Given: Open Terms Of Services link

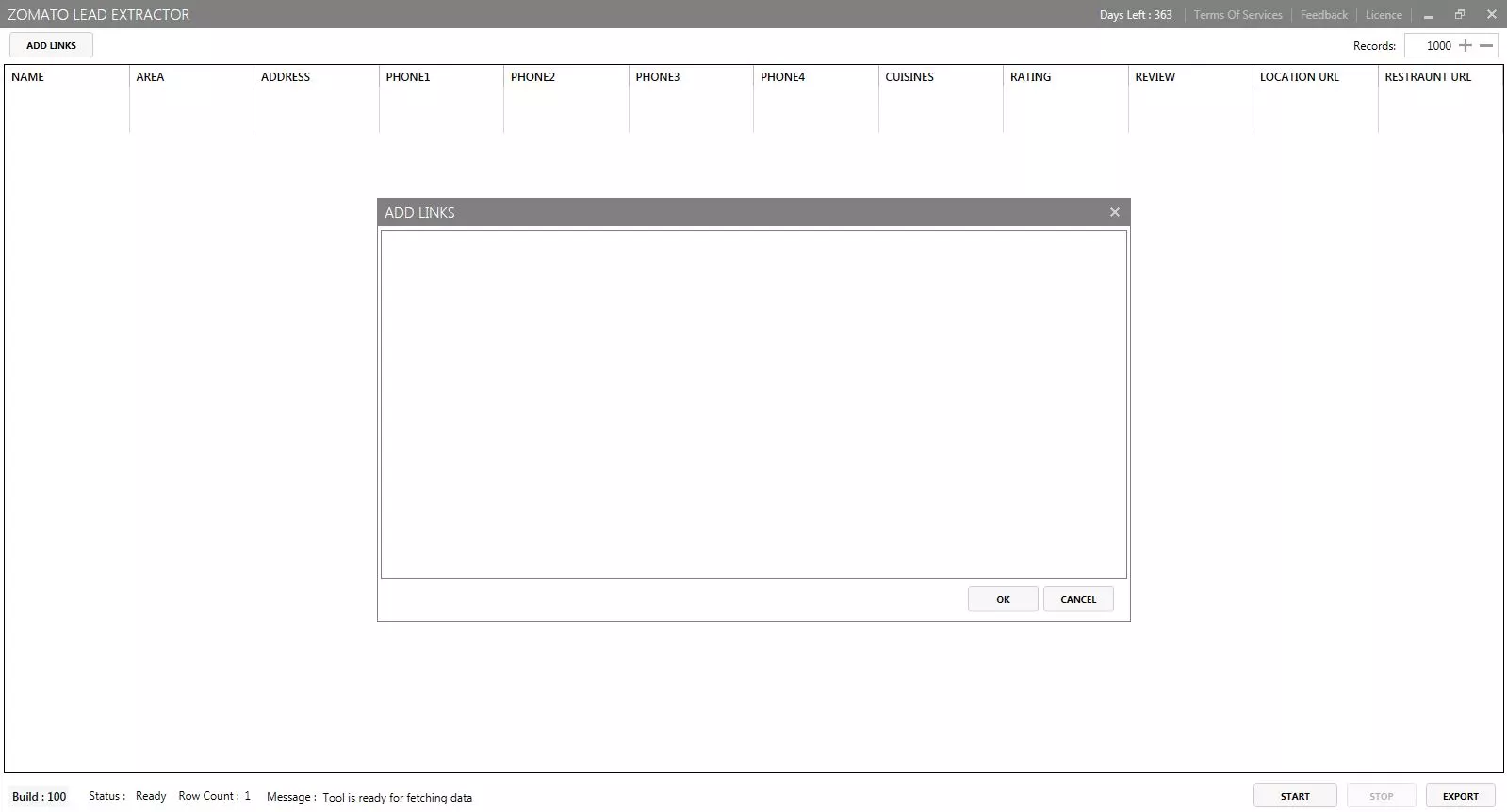Looking at the screenshot, I should pos(1237,15).
